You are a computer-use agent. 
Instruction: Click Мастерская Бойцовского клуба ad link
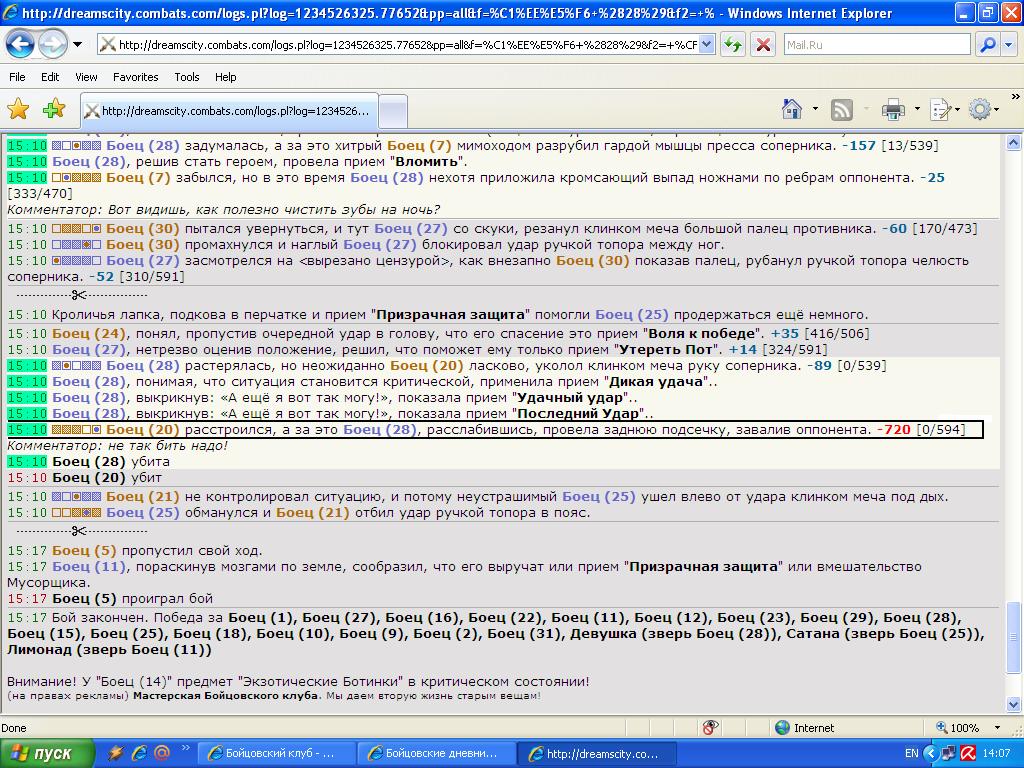pyautogui.click(x=226, y=696)
